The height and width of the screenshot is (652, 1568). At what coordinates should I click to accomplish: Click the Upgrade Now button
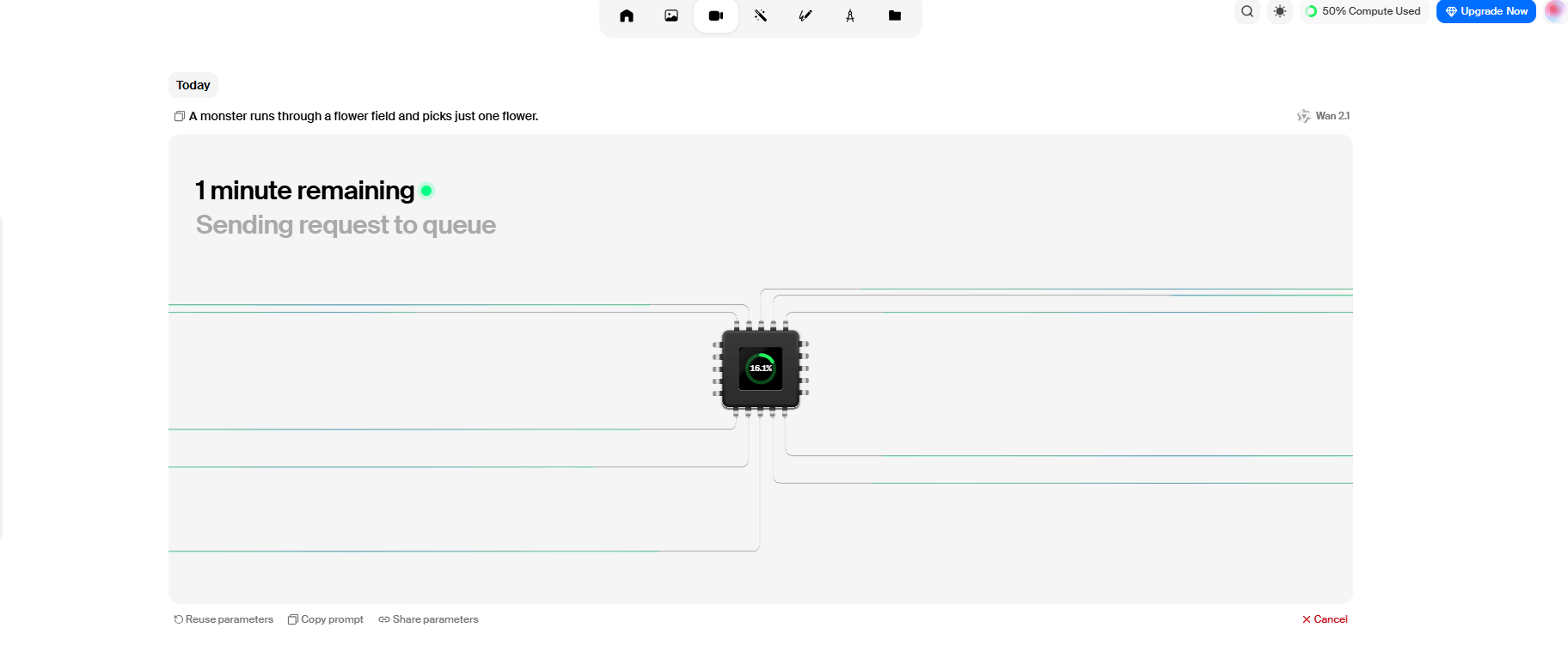point(1486,11)
